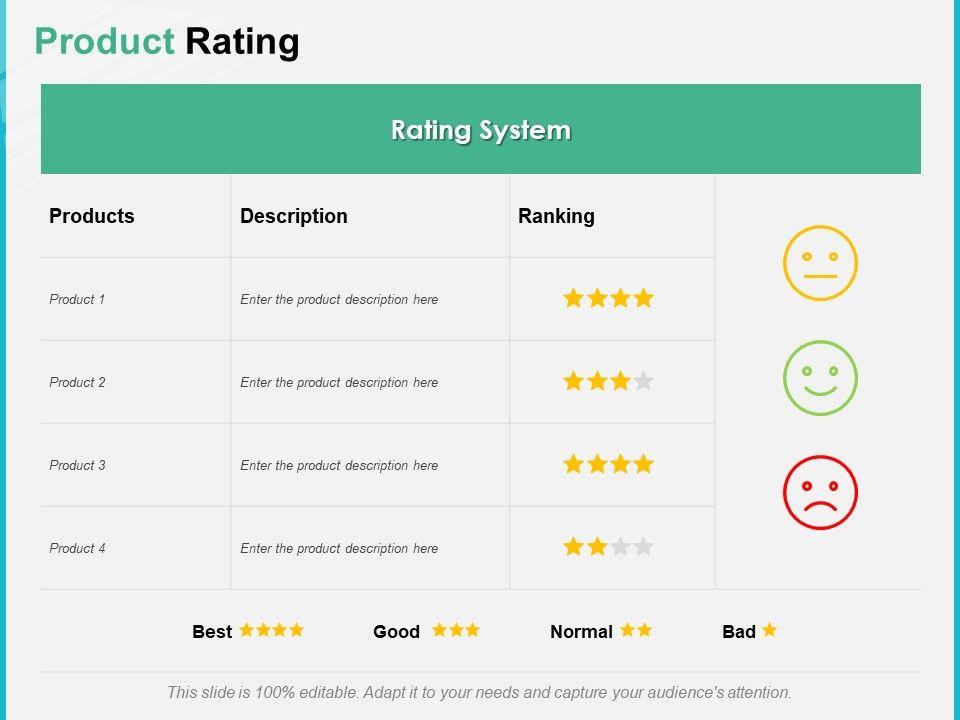The height and width of the screenshot is (720, 960).
Task: Click Product 4 description placeholder text
Action: pyautogui.click(x=339, y=548)
